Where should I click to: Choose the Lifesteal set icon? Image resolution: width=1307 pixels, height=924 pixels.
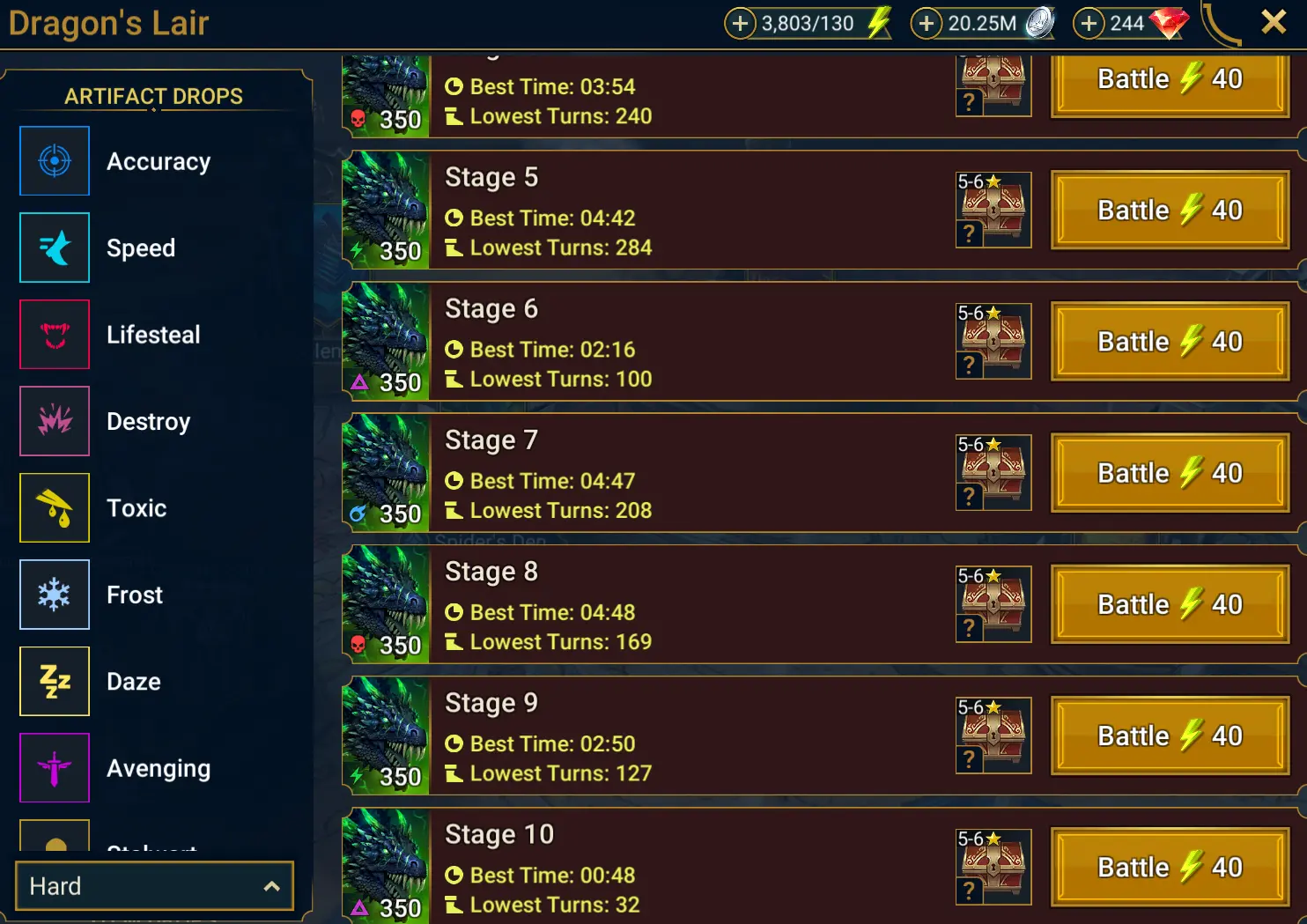tap(55, 334)
